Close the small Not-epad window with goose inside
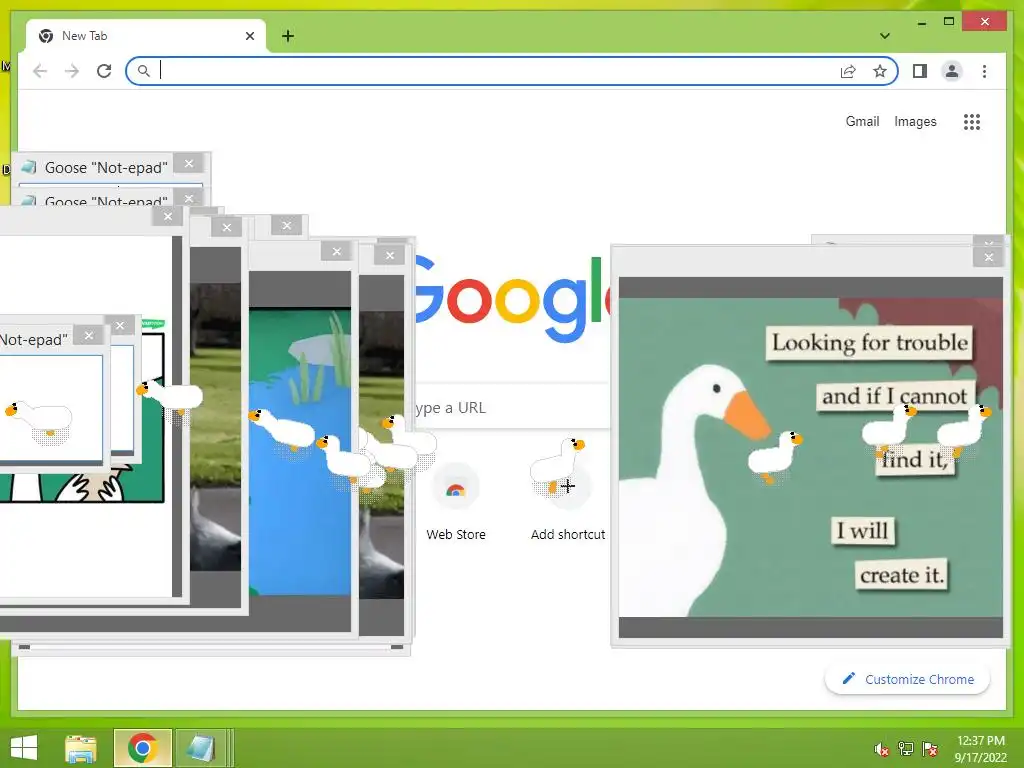Image resolution: width=1024 pixels, height=768 pixels. pyautogui.click(x=89, y=336)
